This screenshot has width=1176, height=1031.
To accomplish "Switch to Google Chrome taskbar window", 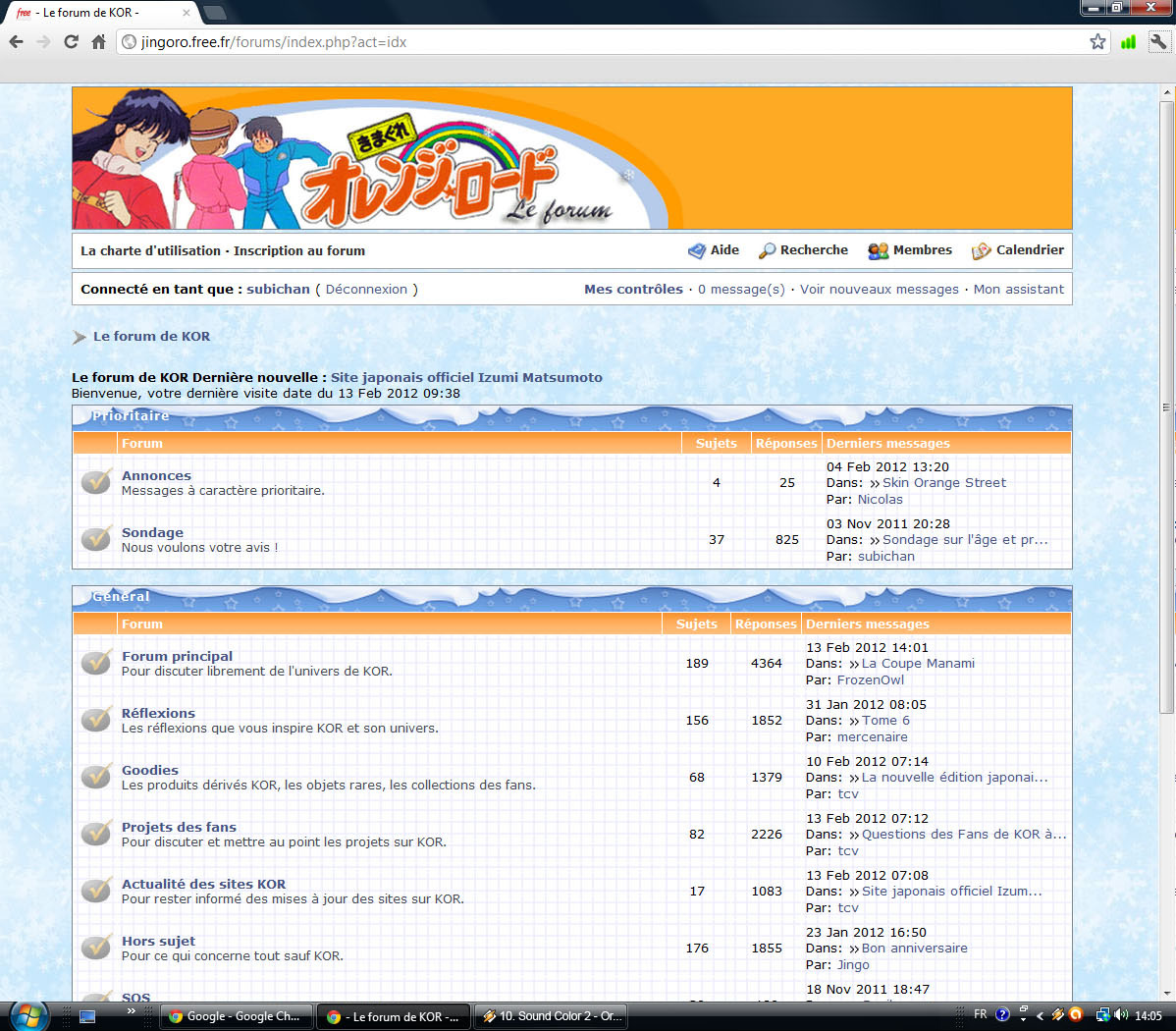I will (x=237, y=1016).
